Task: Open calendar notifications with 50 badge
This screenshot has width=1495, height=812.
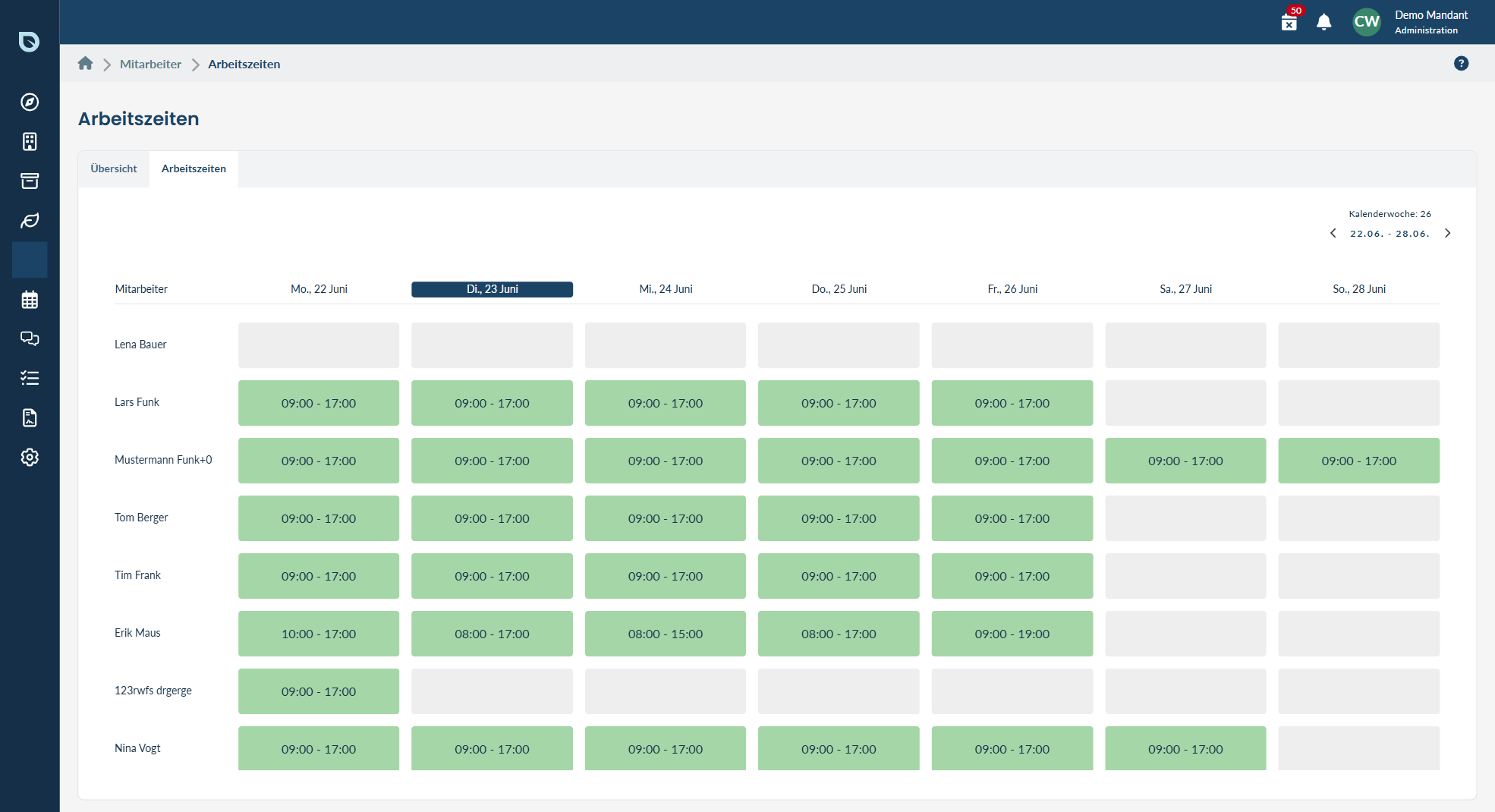Action: (1289, 20)
